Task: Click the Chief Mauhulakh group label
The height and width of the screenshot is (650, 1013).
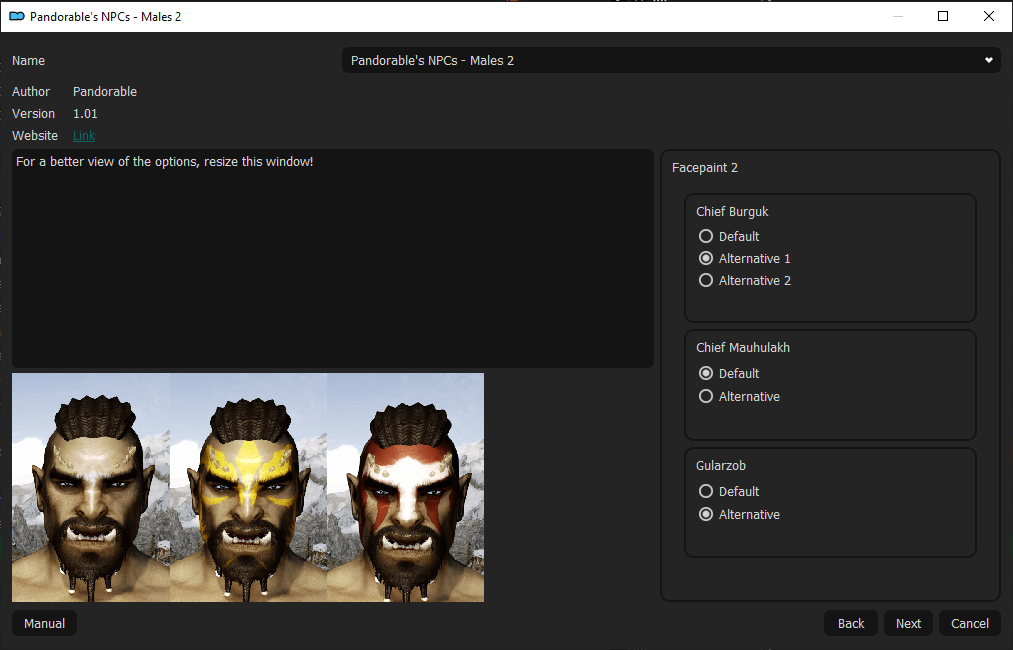Action: tap(743, 348)
